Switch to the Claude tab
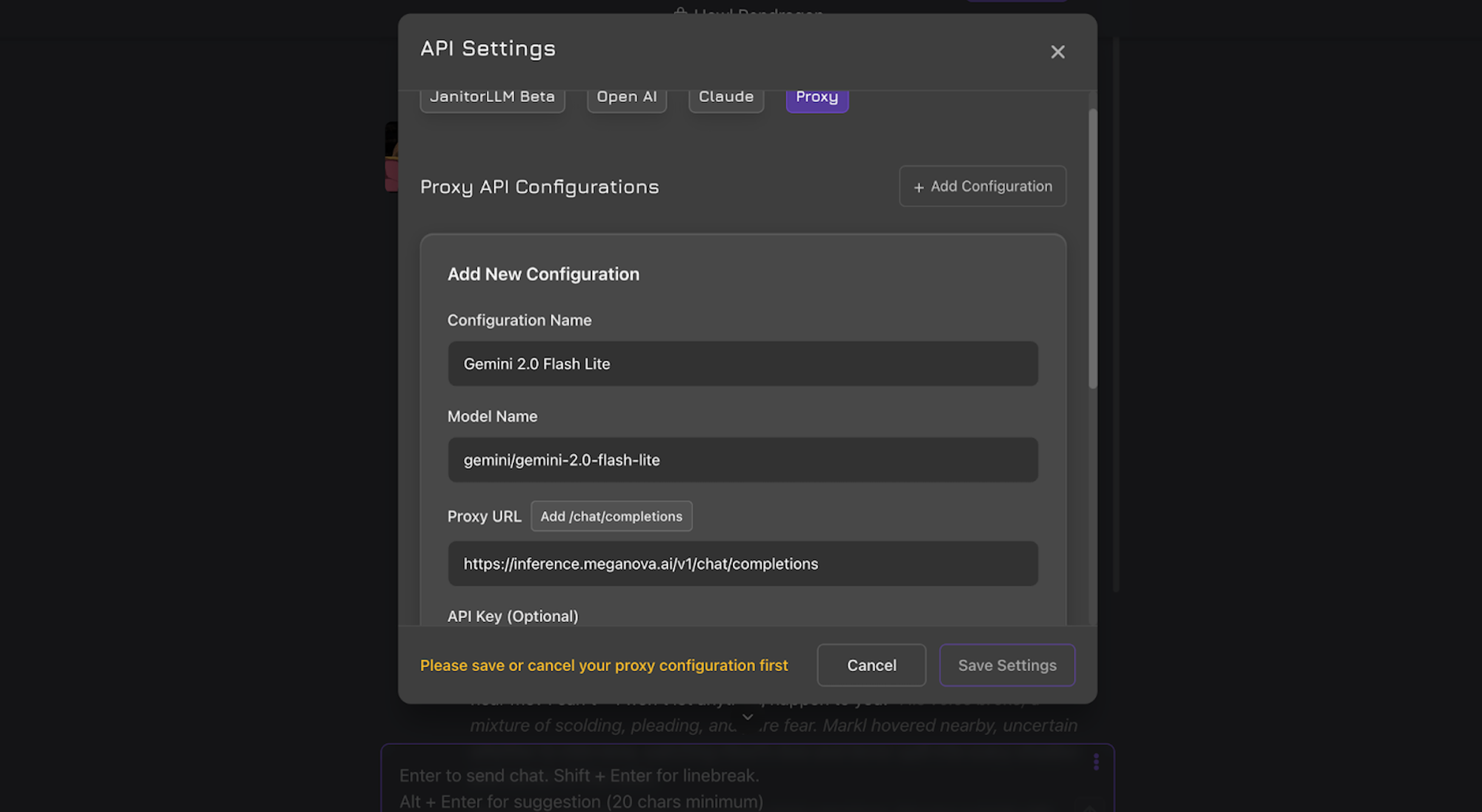The width and height of the screenshot is (1482, 812). coord(725,96)
